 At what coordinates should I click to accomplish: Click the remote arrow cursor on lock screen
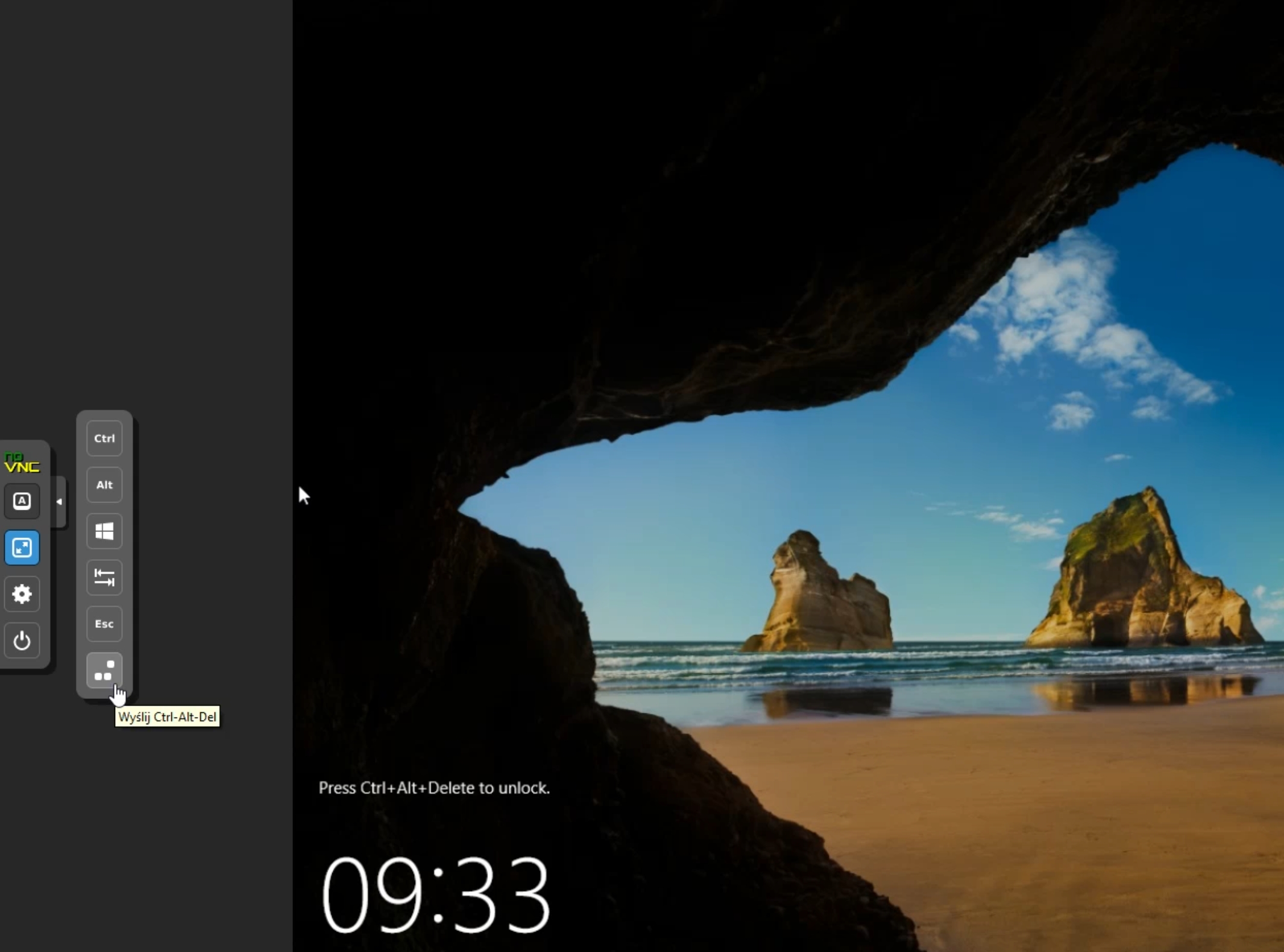pyautogui.click(x=303, y=495)
